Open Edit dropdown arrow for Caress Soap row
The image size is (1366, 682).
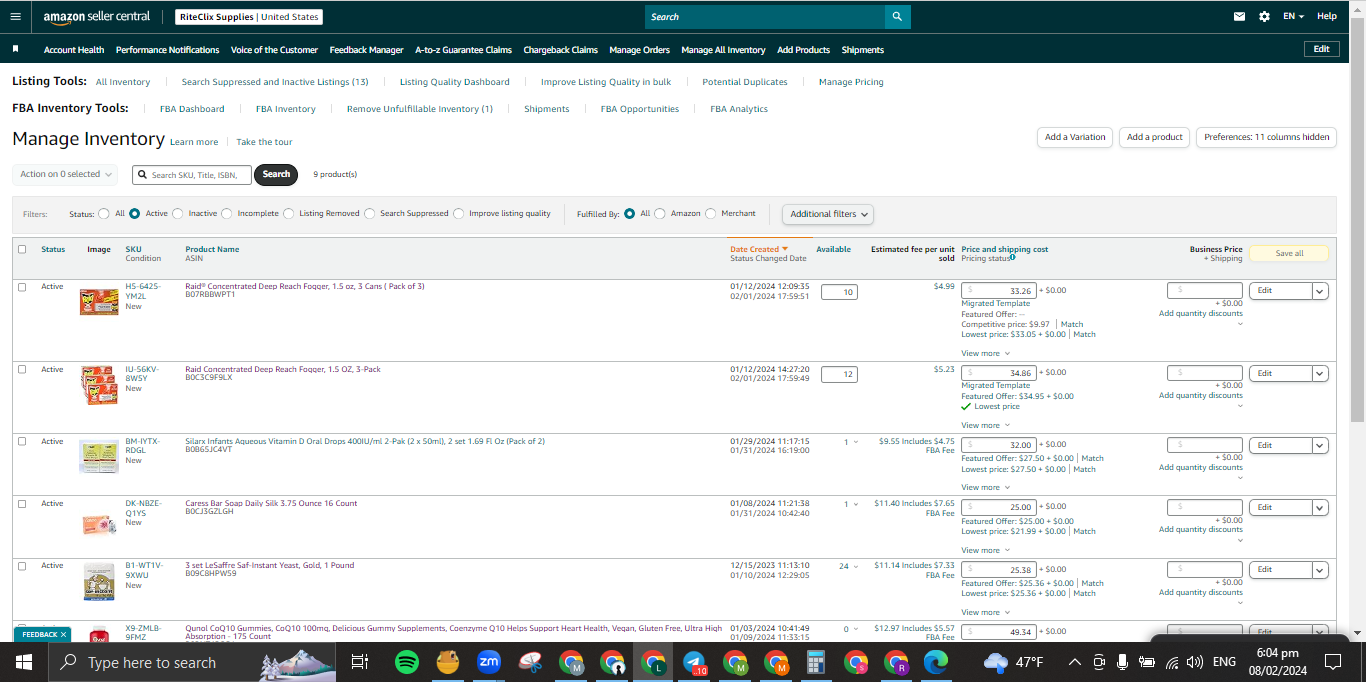(1320, 508)
